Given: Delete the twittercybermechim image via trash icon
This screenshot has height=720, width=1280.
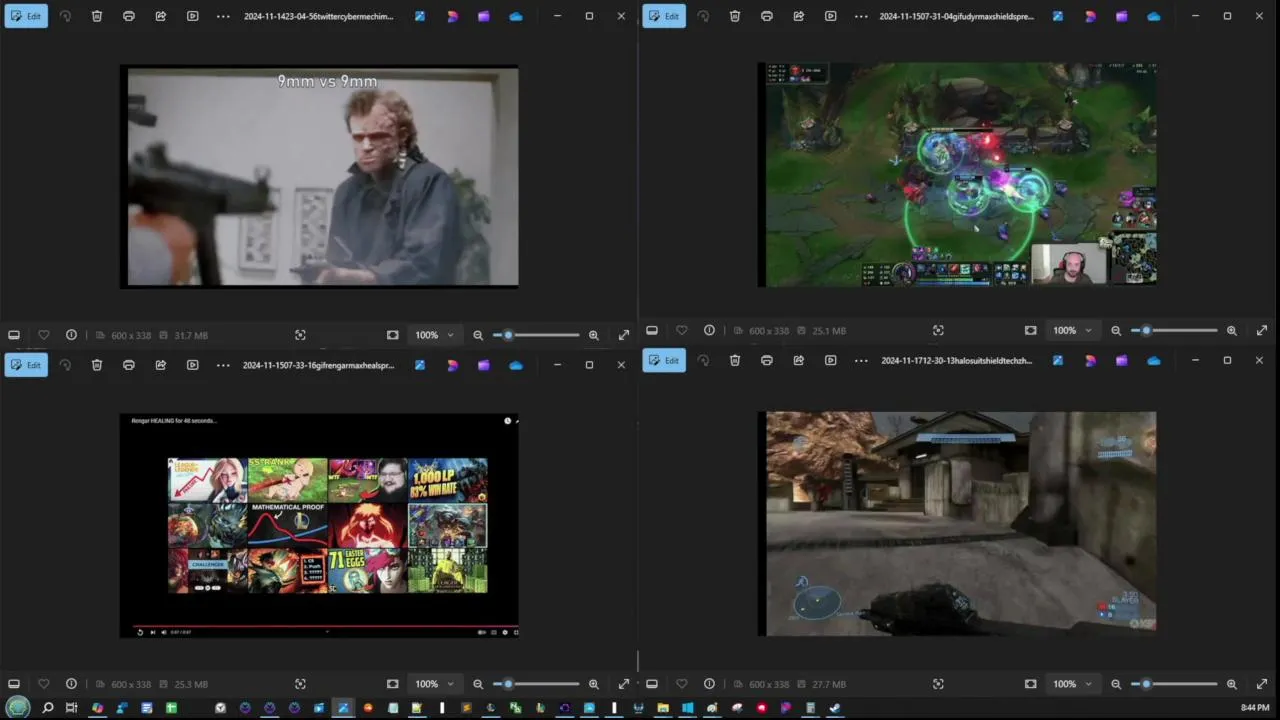Looking at the screenshot, I should coord(97,16).
